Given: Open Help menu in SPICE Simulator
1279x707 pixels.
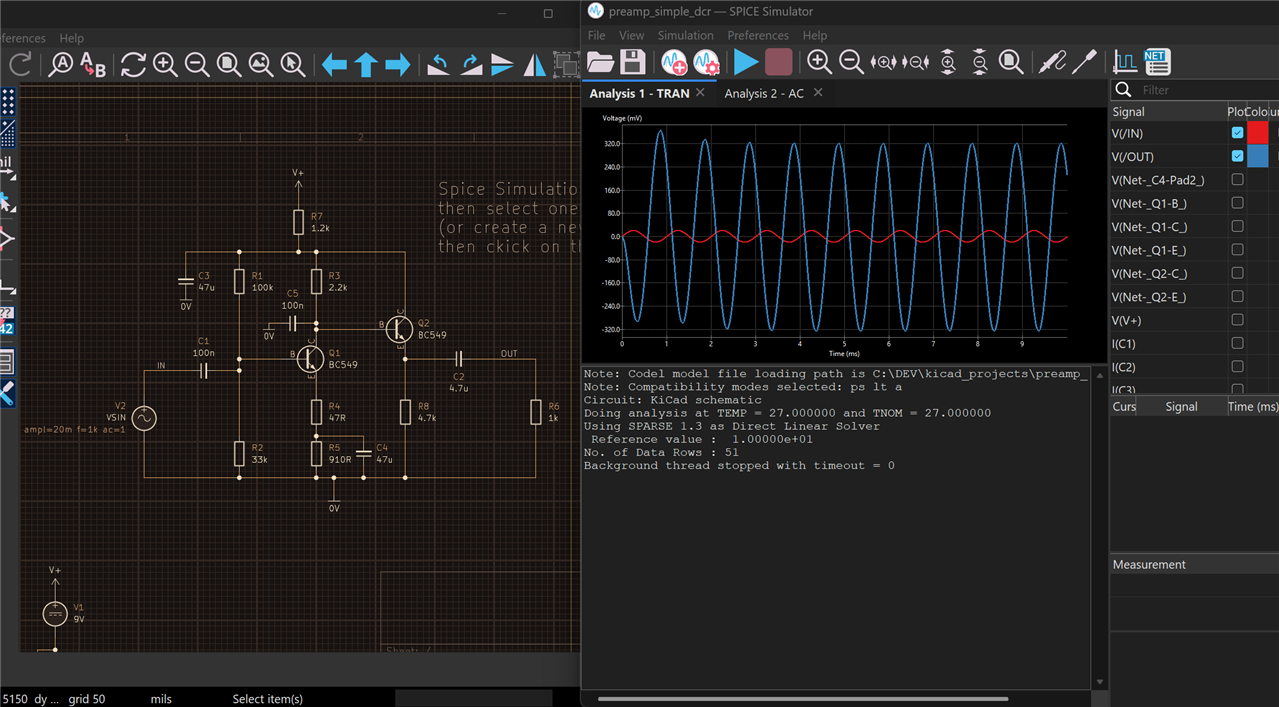Looking at the screenshot, I should click(x=815, y=35).
